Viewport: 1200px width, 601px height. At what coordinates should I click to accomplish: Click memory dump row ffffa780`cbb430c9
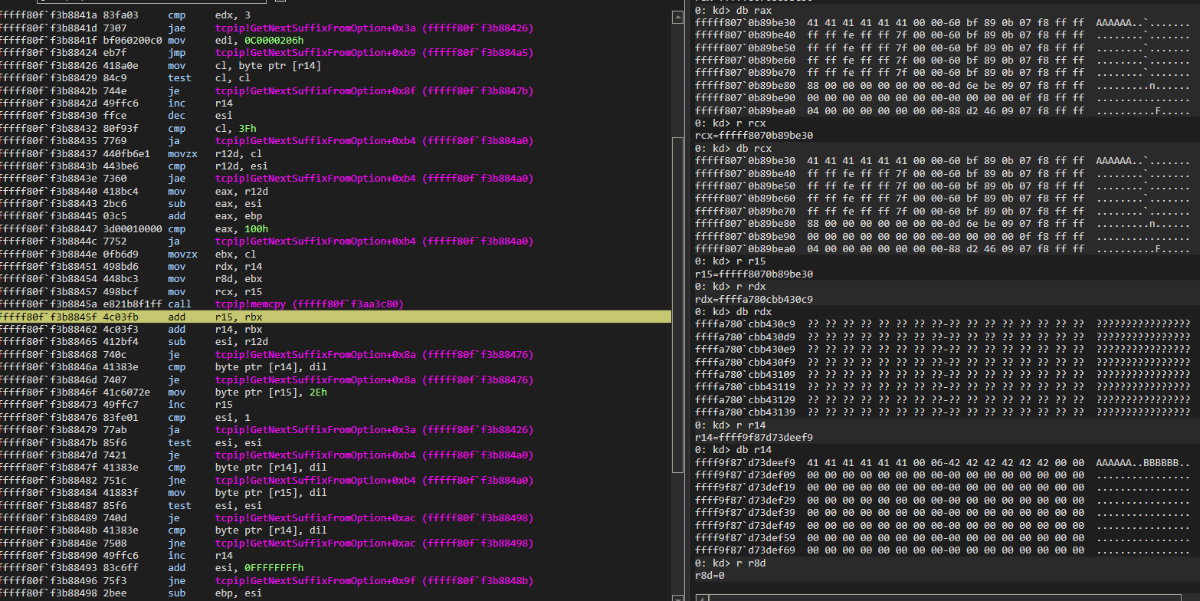943,324
